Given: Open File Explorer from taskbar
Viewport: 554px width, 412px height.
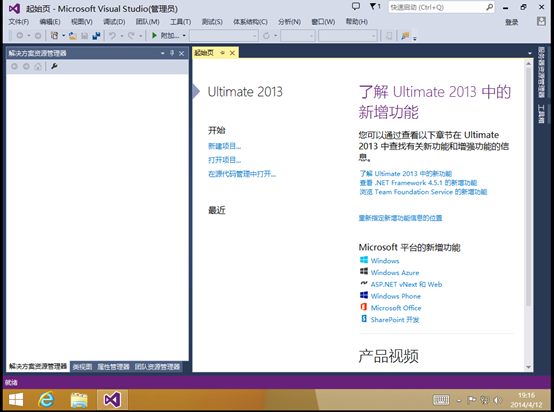Looking at the screenshot, I should point(79,400).
